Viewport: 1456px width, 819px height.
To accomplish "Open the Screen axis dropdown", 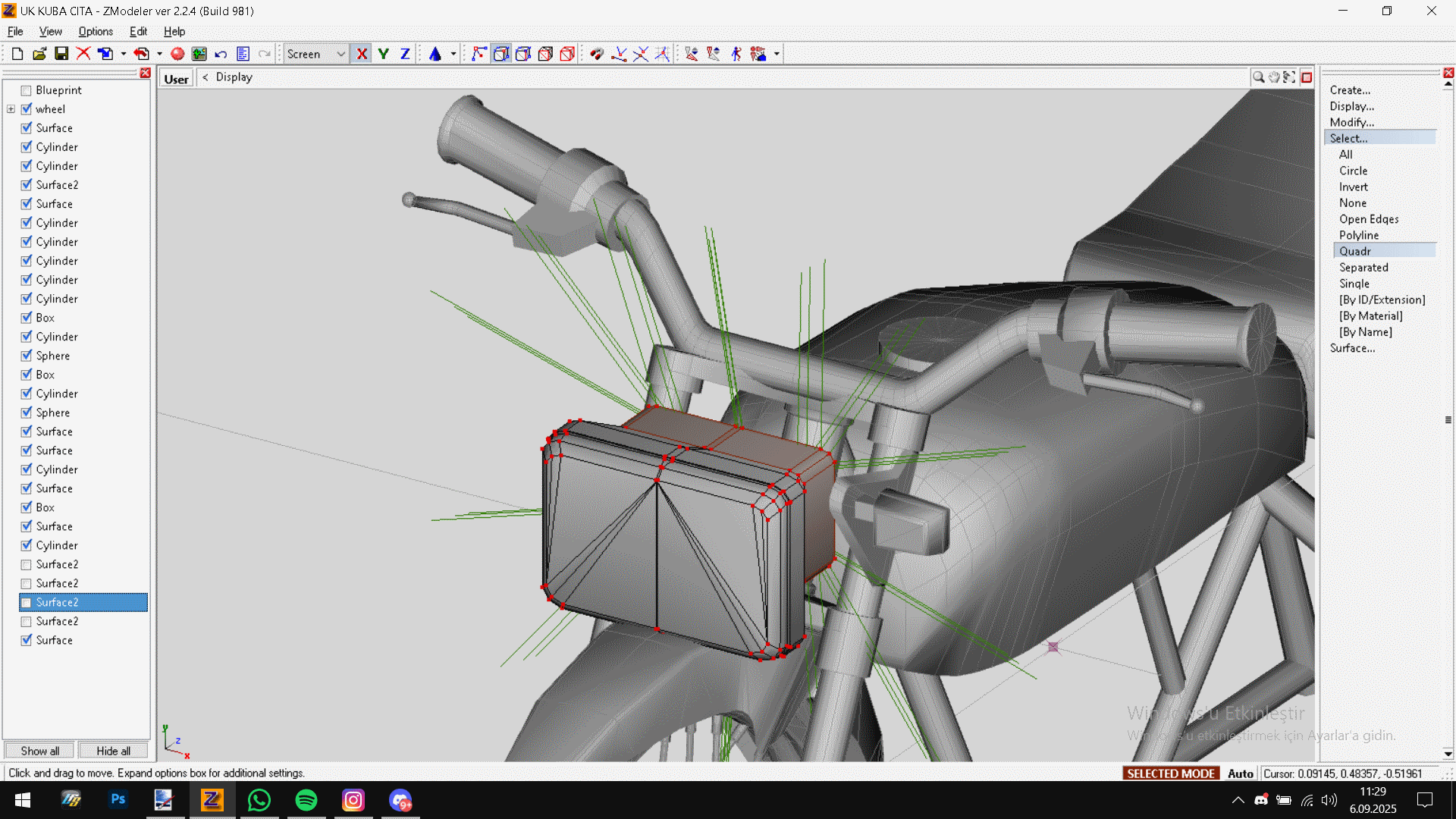I will tap(340, 54).
